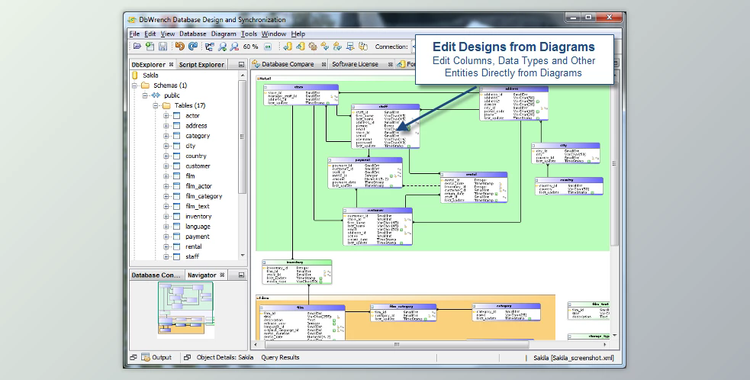Viewport: 750px width, 380px height.
Task: Close the Navigator tab
Action: (x=222, y=275)
